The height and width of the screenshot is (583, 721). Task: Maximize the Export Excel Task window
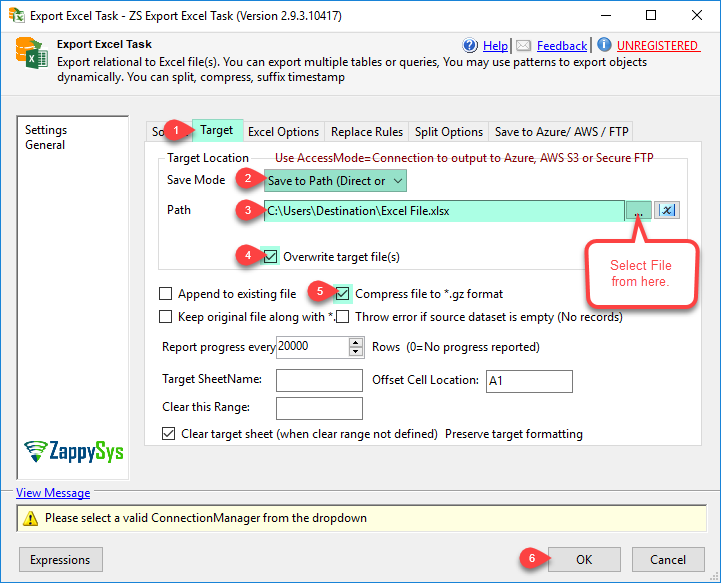[x=651, y=15]
